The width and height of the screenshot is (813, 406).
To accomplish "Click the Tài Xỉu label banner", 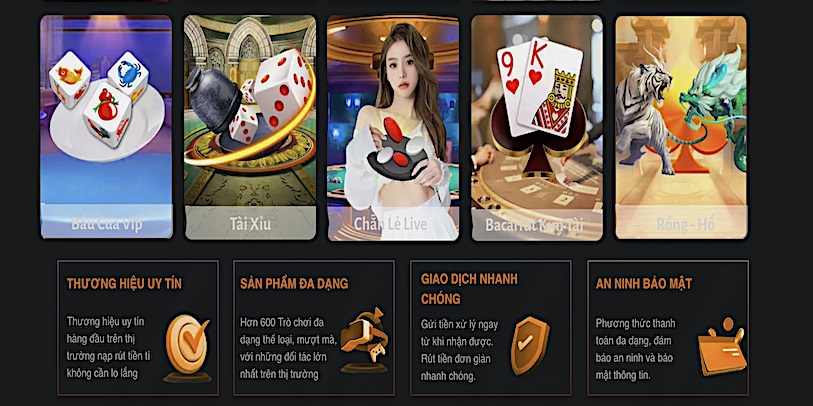I will click(250, 223).
